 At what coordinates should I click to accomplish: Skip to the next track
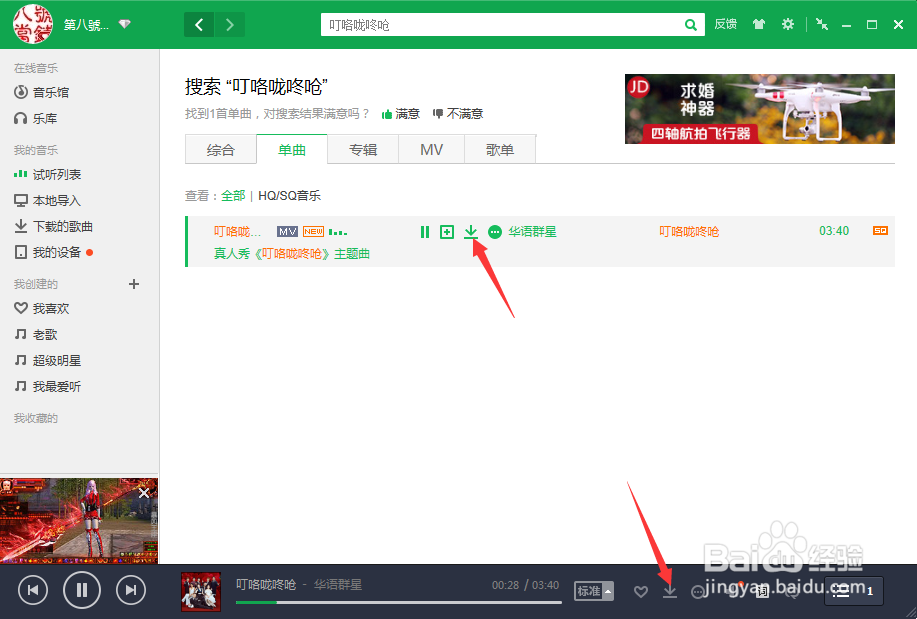coord(130,590)
